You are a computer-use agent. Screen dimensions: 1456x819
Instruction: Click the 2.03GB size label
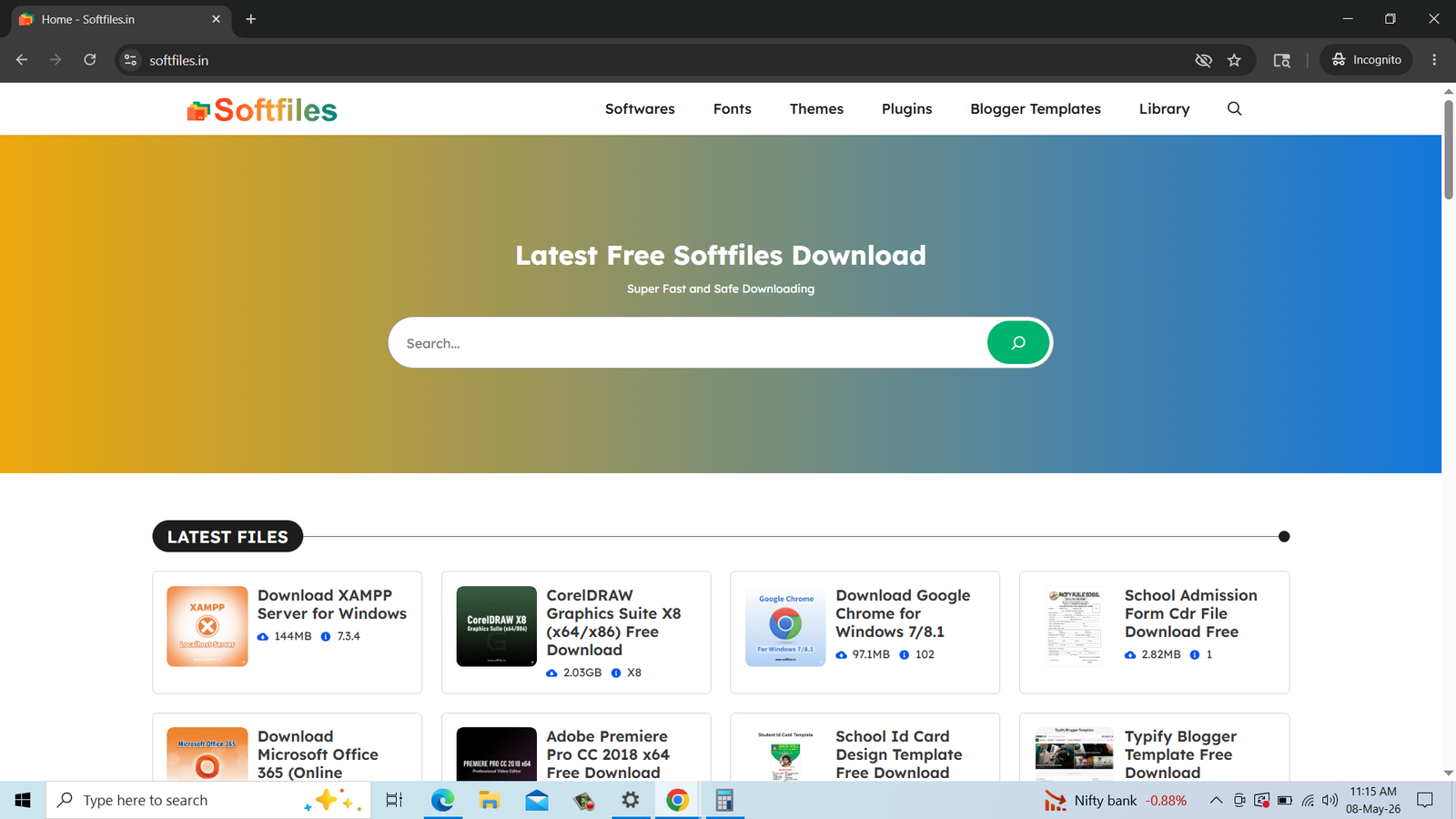(582, 672)
